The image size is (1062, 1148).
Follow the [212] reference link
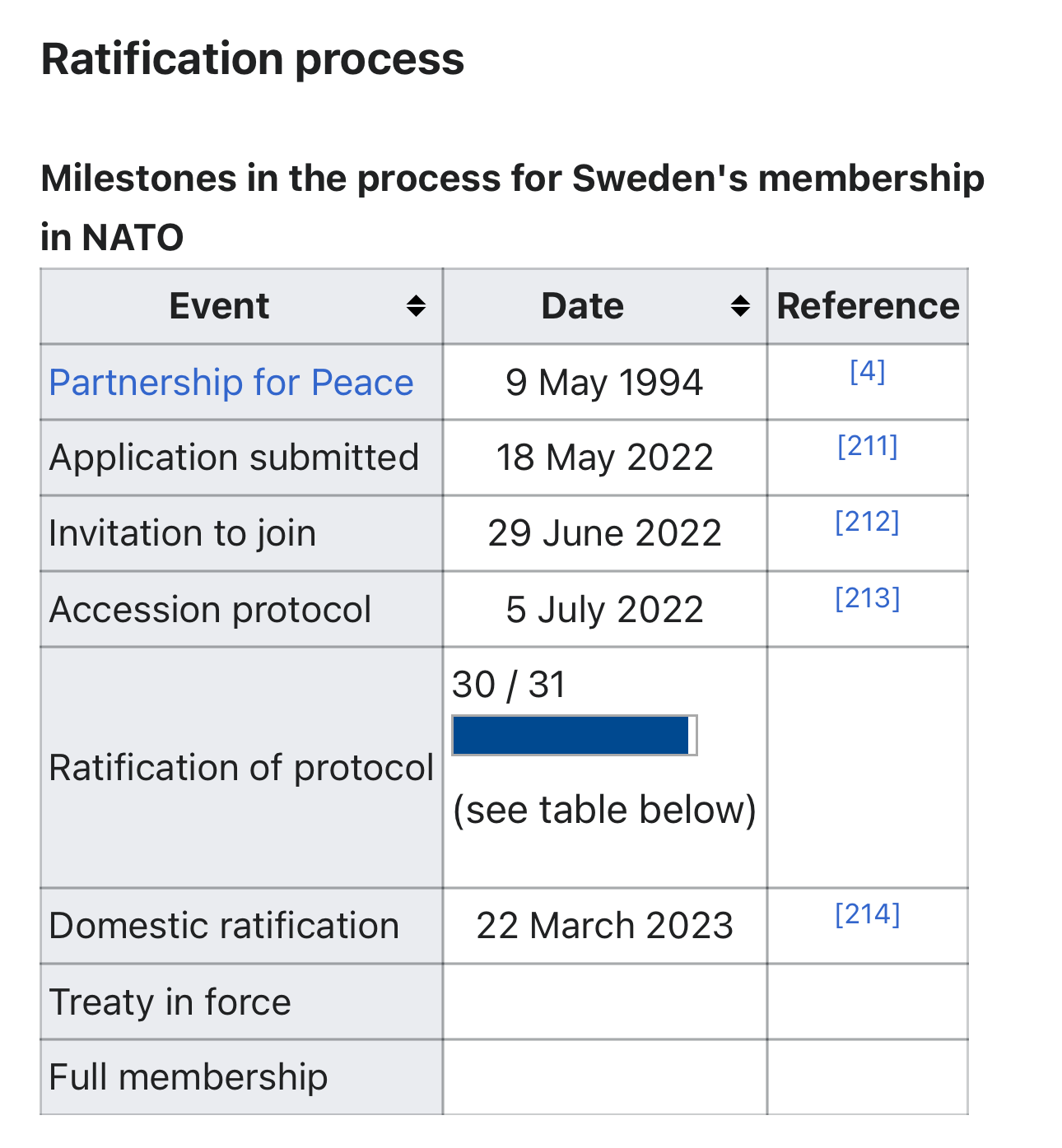pyautogui.click(x=867, y=522)
